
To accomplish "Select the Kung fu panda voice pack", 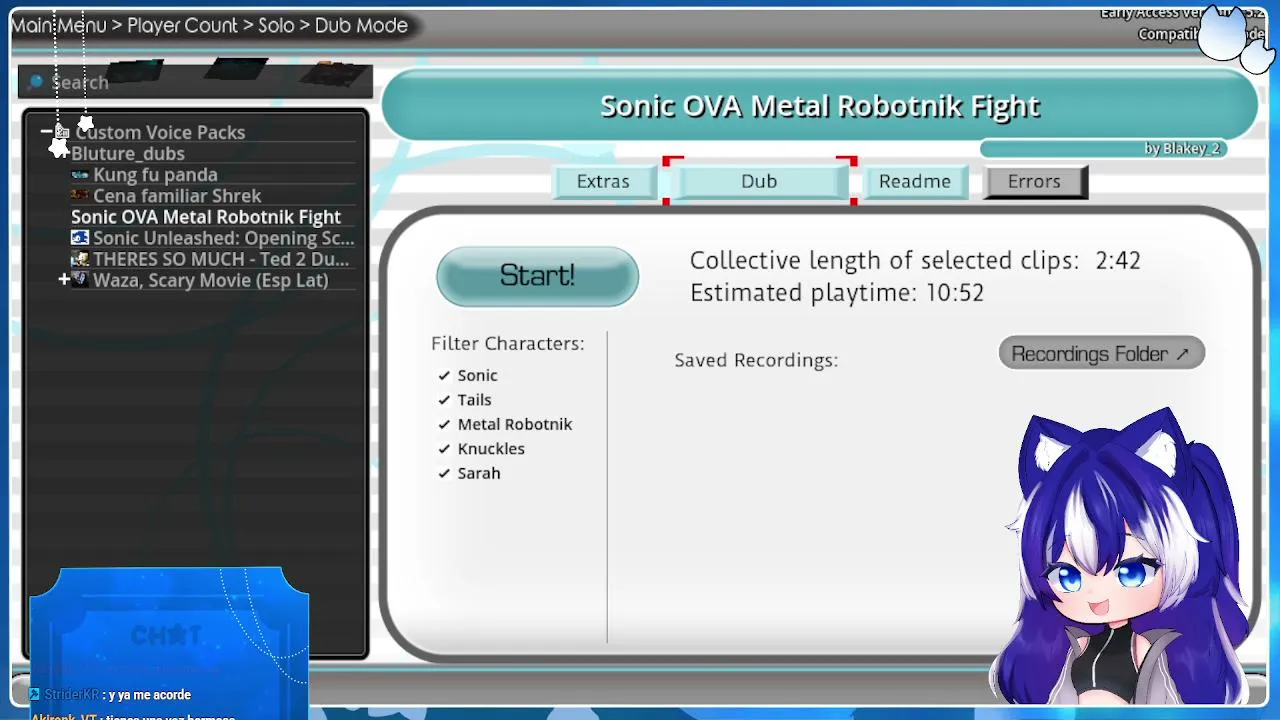I will tap(155, 175).
